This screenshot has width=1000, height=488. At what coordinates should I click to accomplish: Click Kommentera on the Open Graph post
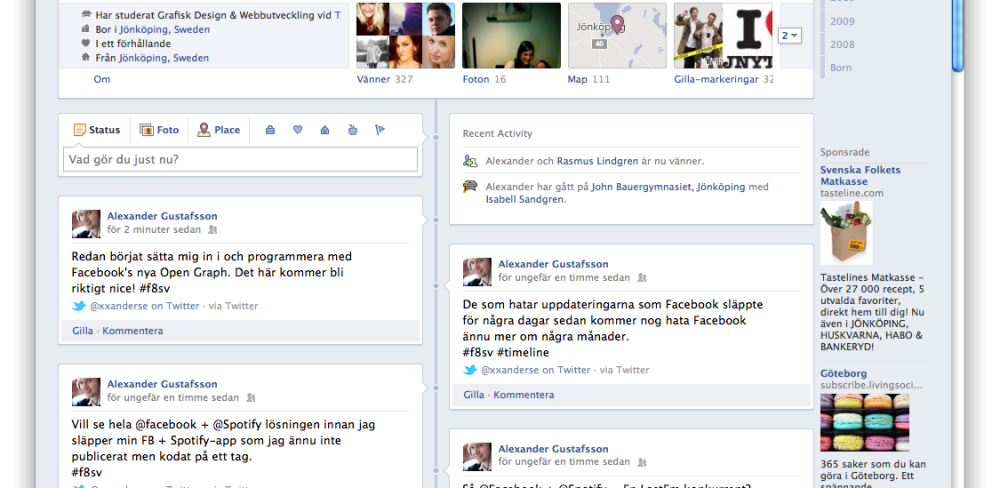click(x=133, y=330)
